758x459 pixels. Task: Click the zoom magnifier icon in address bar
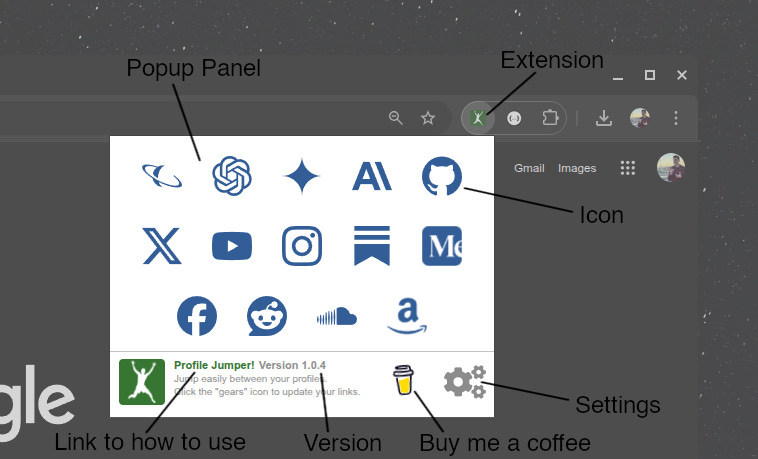[395, 118]
